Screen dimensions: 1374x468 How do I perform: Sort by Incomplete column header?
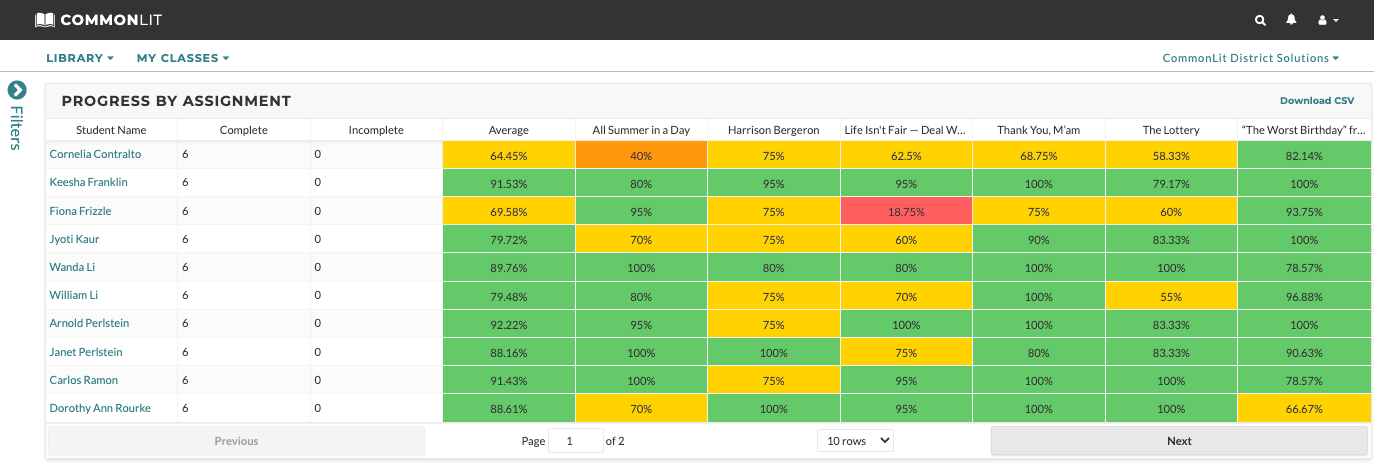coord(376,130)
